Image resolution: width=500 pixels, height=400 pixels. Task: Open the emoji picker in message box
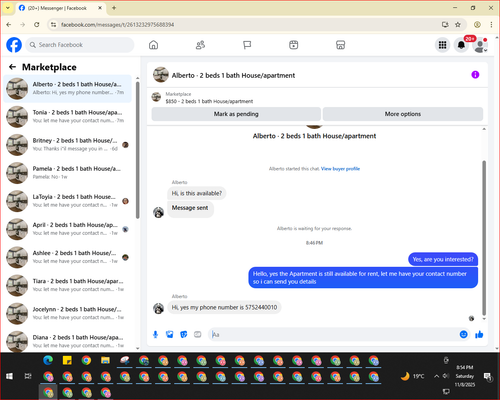click(463, 334)
